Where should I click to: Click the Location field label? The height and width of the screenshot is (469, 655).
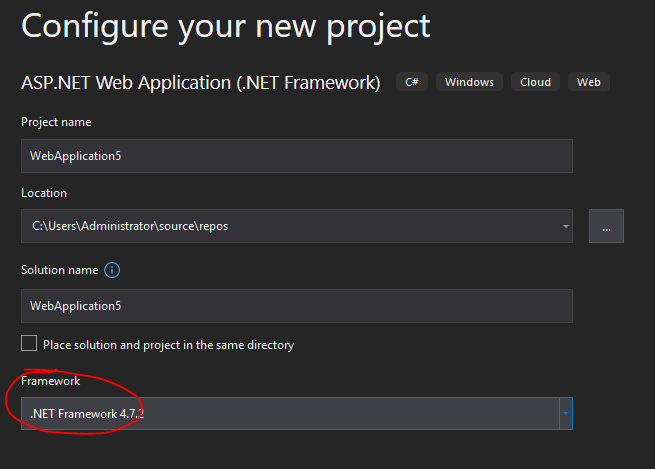(44, 193)
